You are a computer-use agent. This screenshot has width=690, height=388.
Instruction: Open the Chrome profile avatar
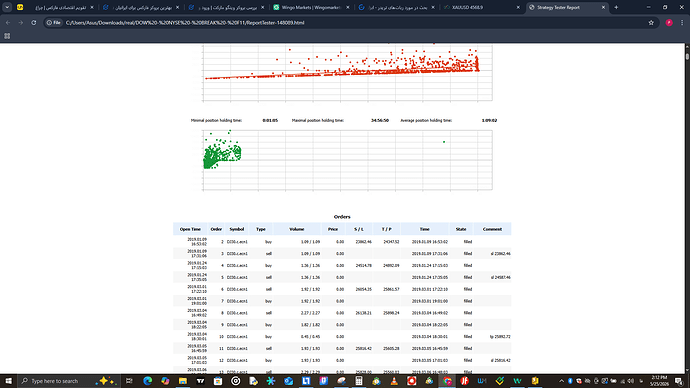[669, 22]
